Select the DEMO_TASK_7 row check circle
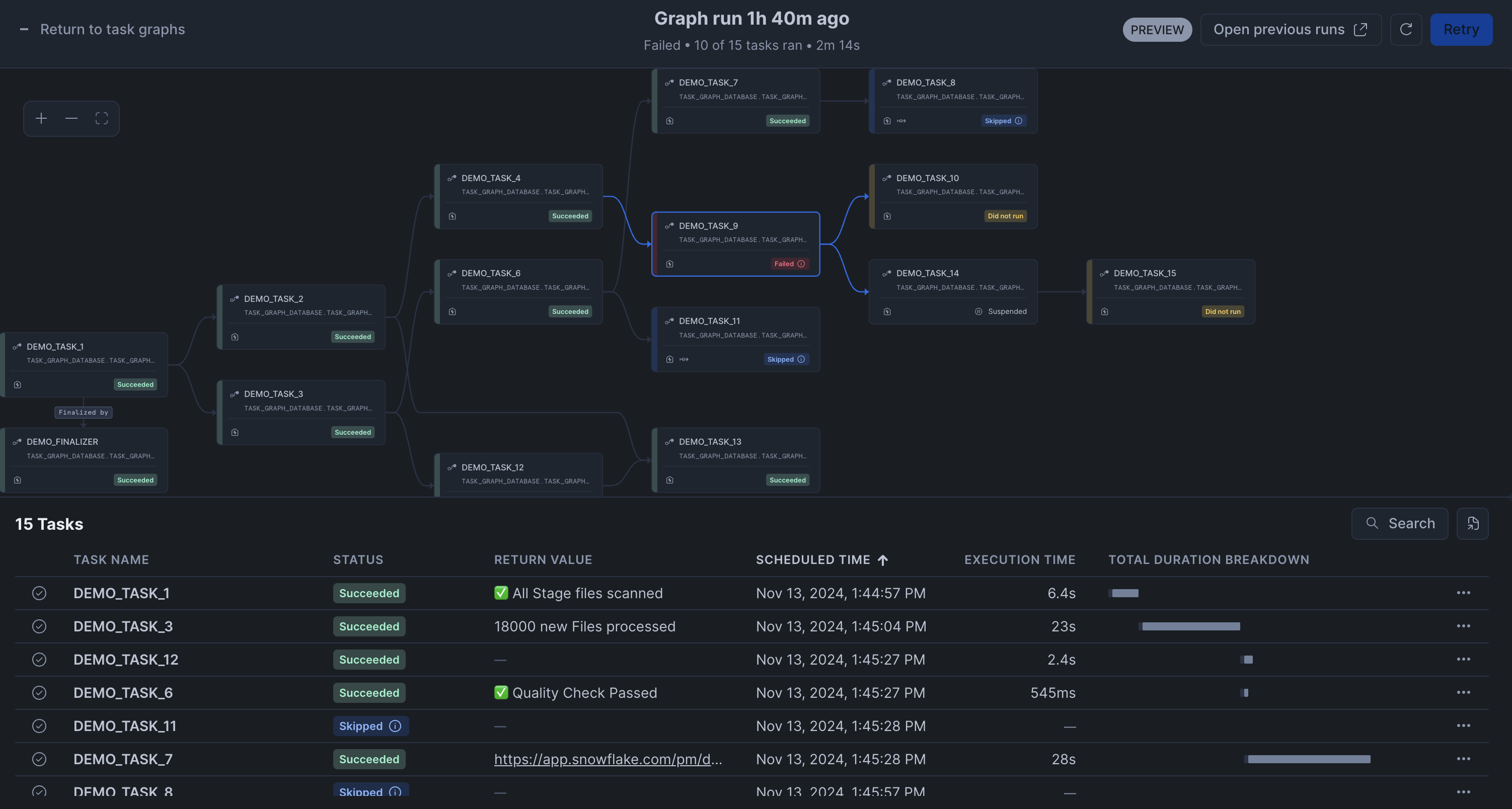This screenshot has height=809, width=1512. pyautogui.click(x=39, y=759)
